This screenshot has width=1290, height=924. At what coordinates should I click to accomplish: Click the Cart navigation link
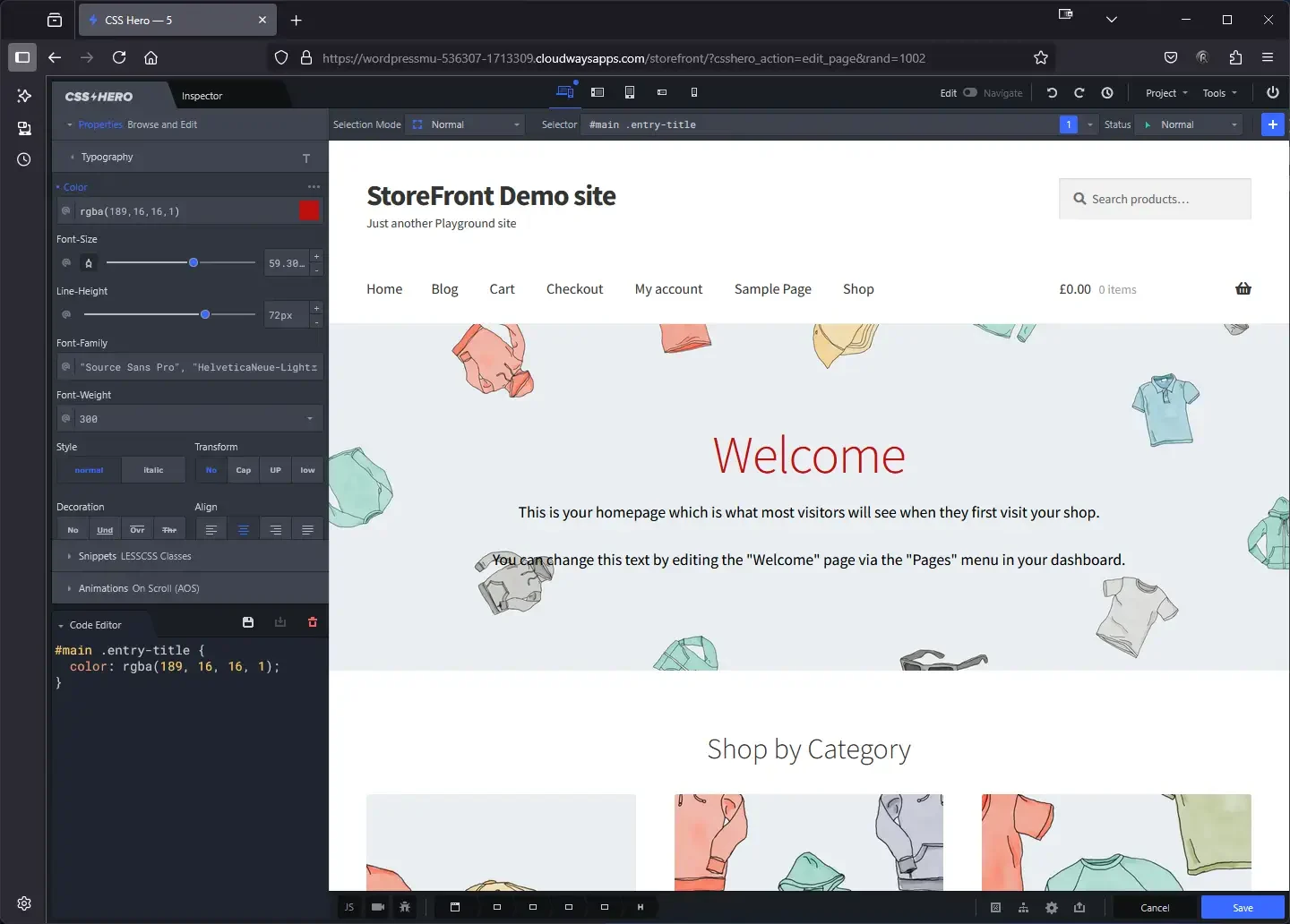(x=502, y=289)
